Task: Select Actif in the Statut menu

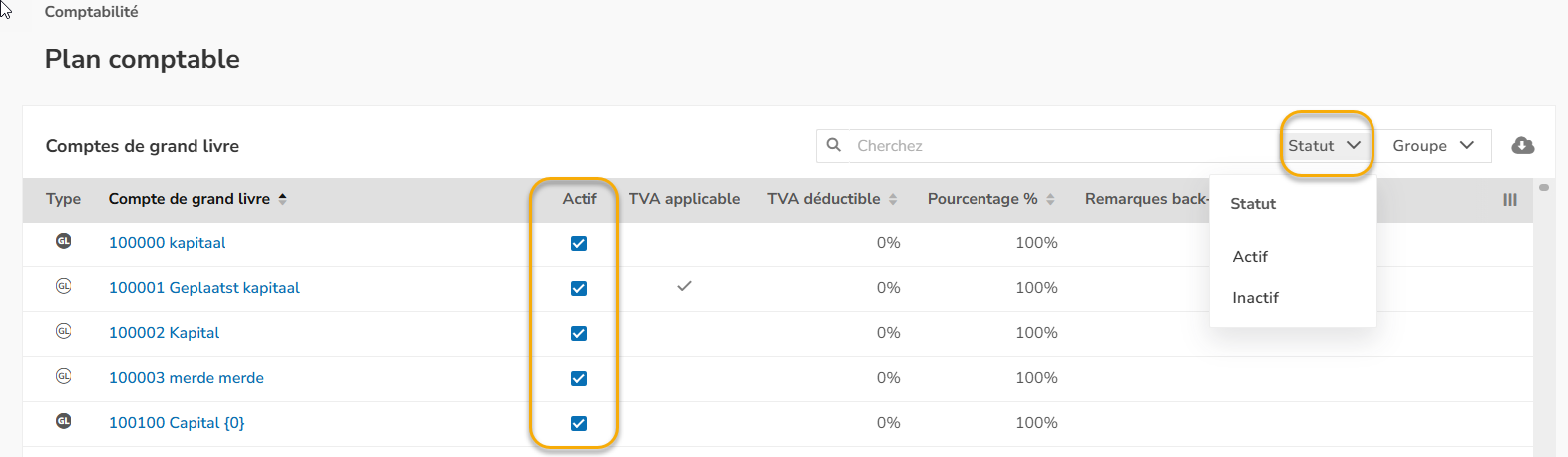Action: click(x=1250, y=257)
